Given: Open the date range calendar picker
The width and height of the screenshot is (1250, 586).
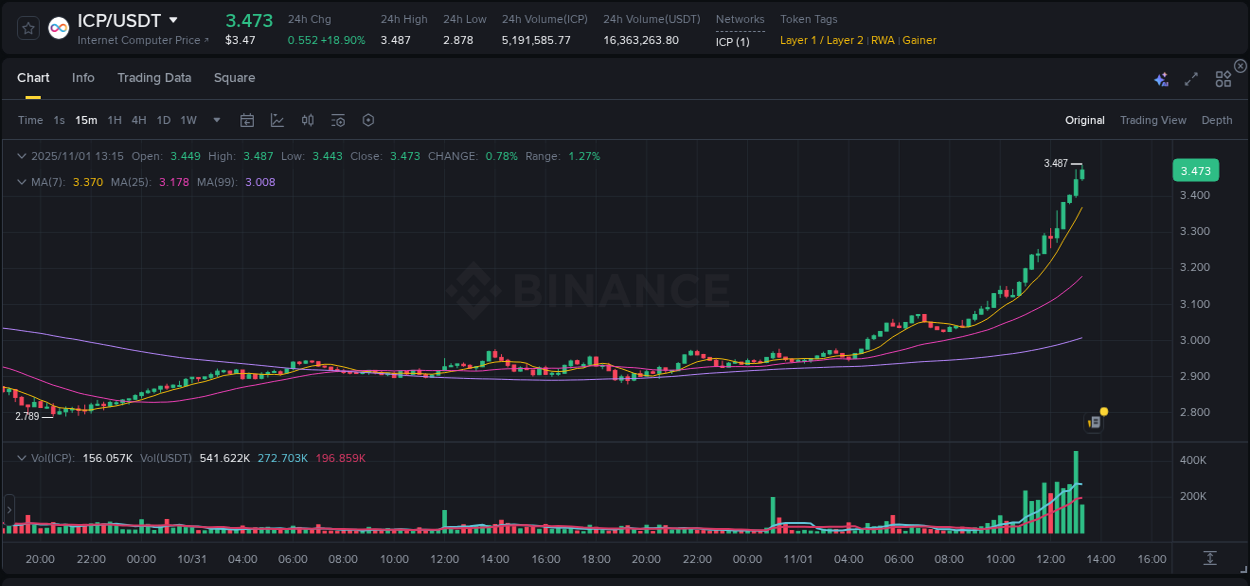Looking at the screenshot, I should tap(247, 120).
